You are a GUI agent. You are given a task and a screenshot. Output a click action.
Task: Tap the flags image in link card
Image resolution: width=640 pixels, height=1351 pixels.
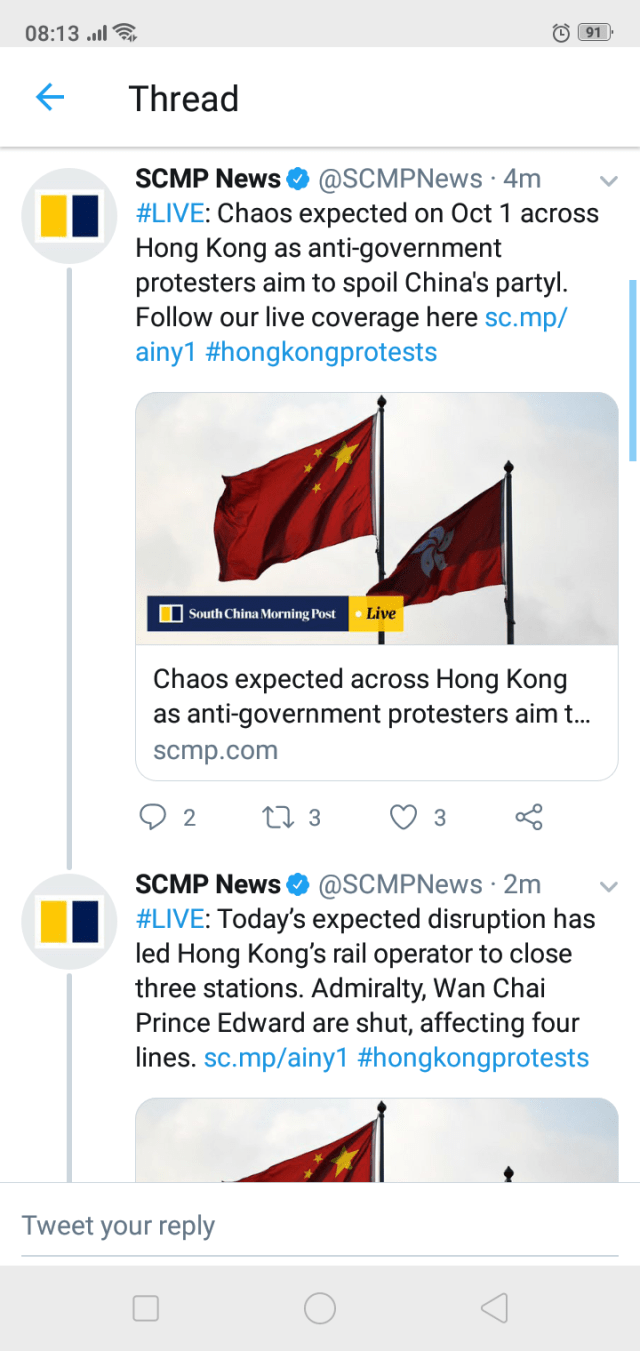377,518
